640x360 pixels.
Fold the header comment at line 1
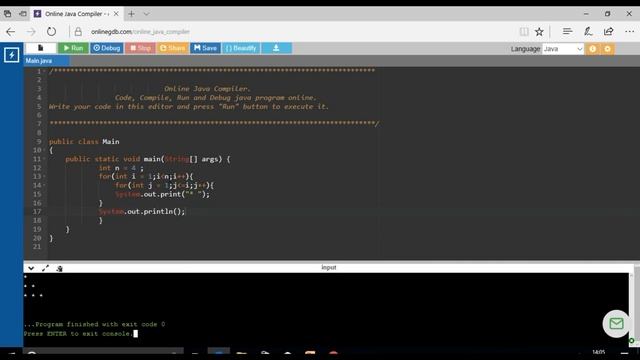44,71
